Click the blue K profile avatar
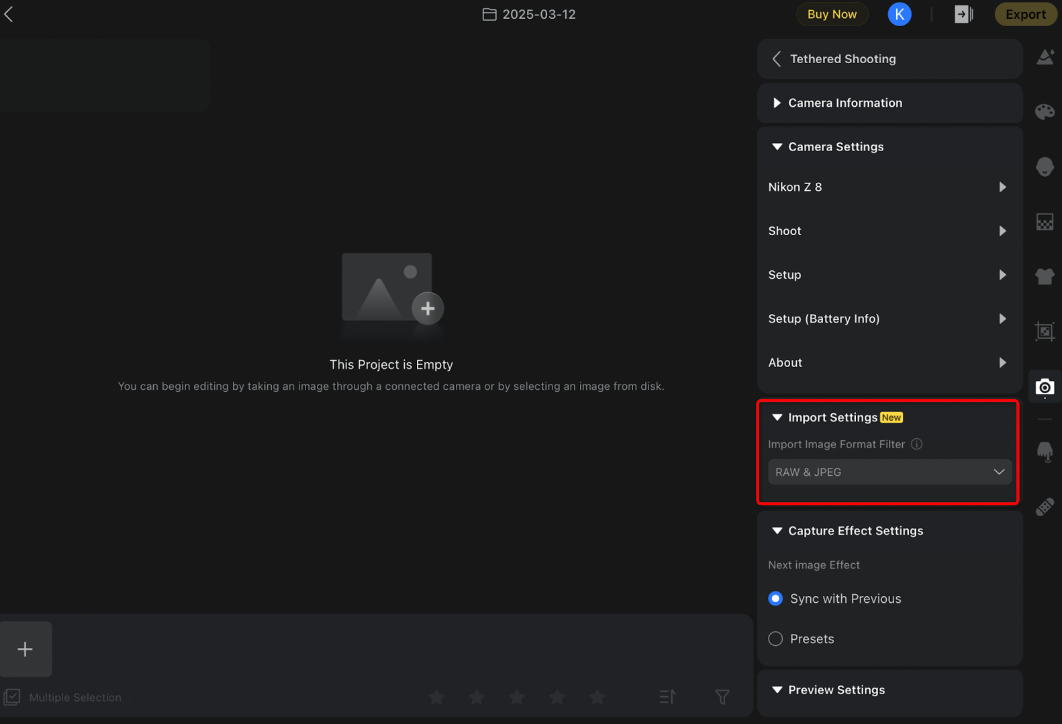This screenshot has height=724, width=1062. coord(899,14)
